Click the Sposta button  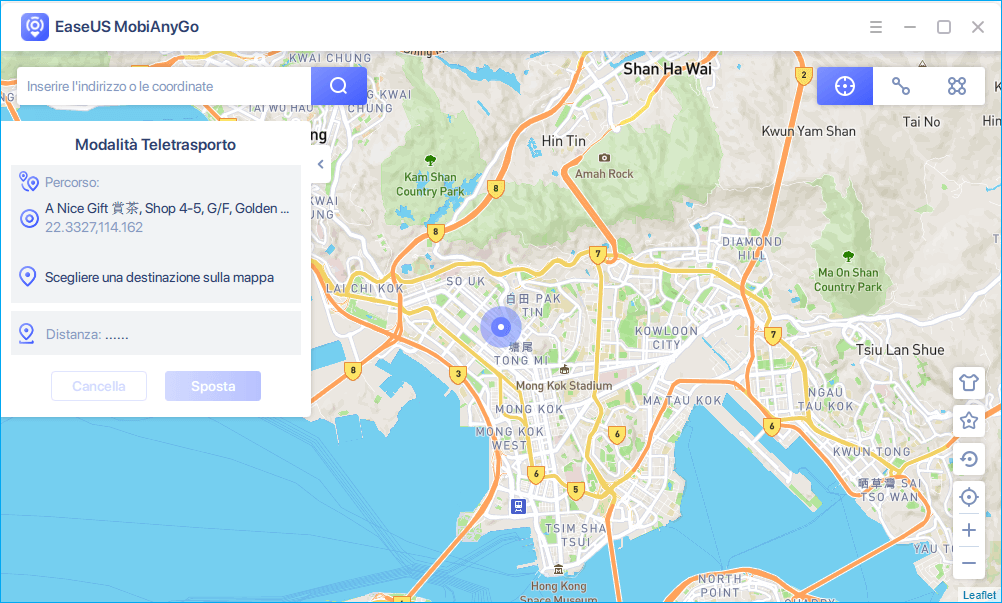point(213,386)
